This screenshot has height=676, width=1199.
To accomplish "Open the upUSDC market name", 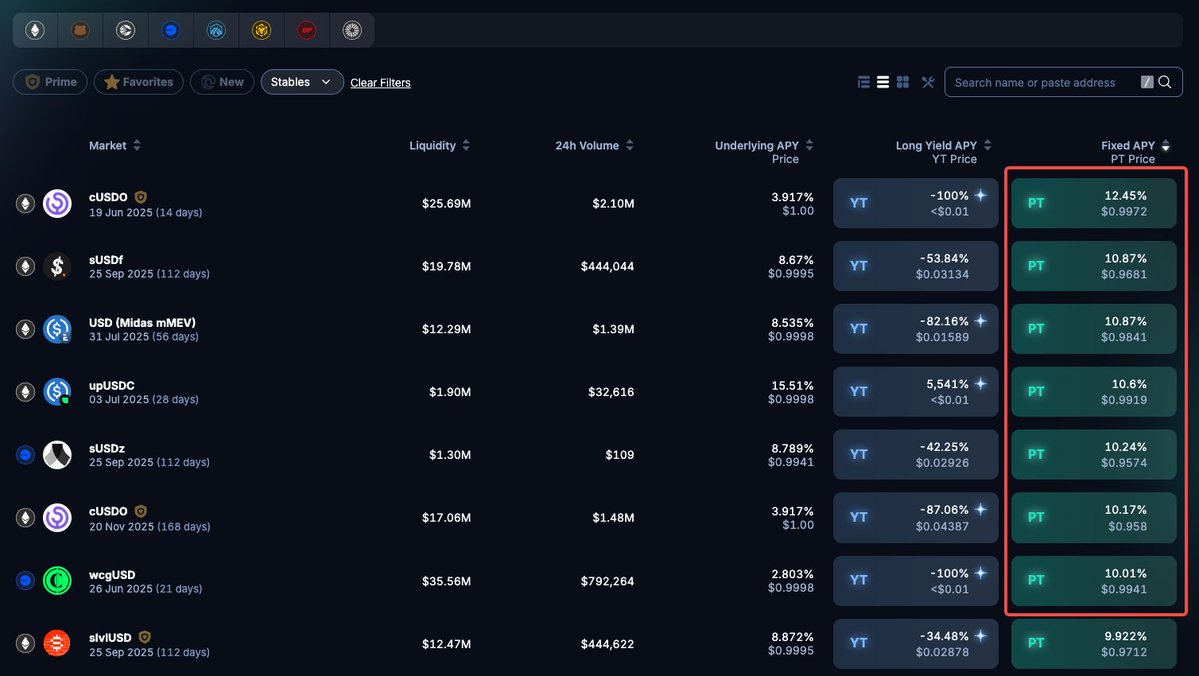I will coord(112,385).
